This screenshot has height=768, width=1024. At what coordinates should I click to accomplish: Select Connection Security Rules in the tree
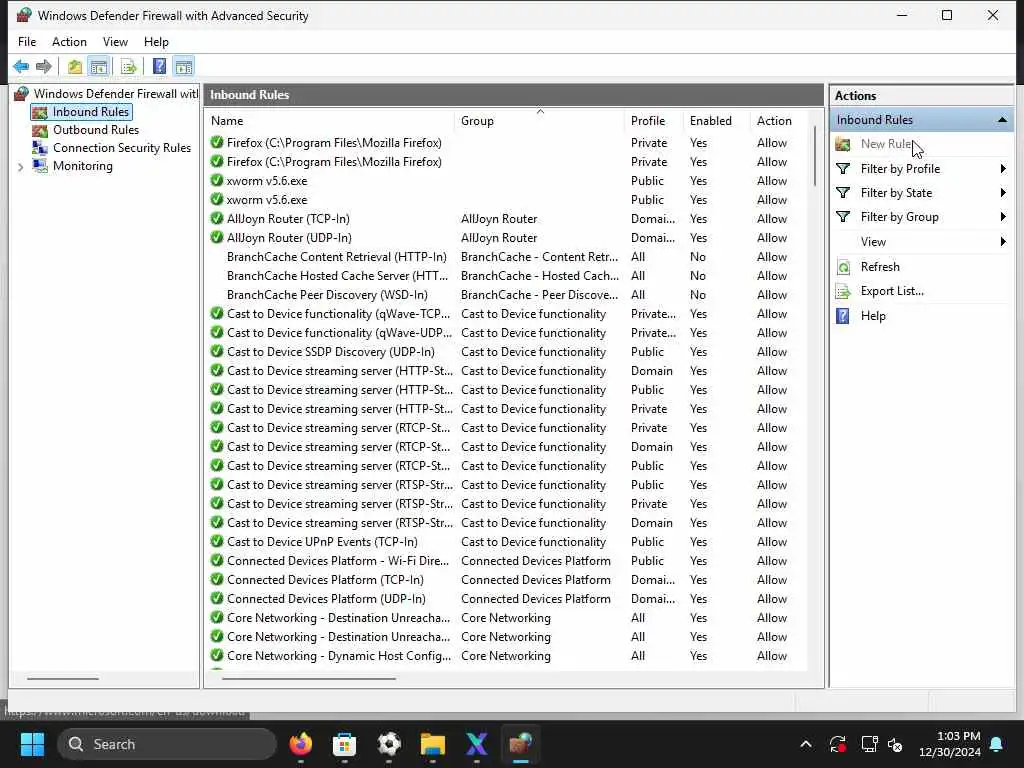click(122, 148)
